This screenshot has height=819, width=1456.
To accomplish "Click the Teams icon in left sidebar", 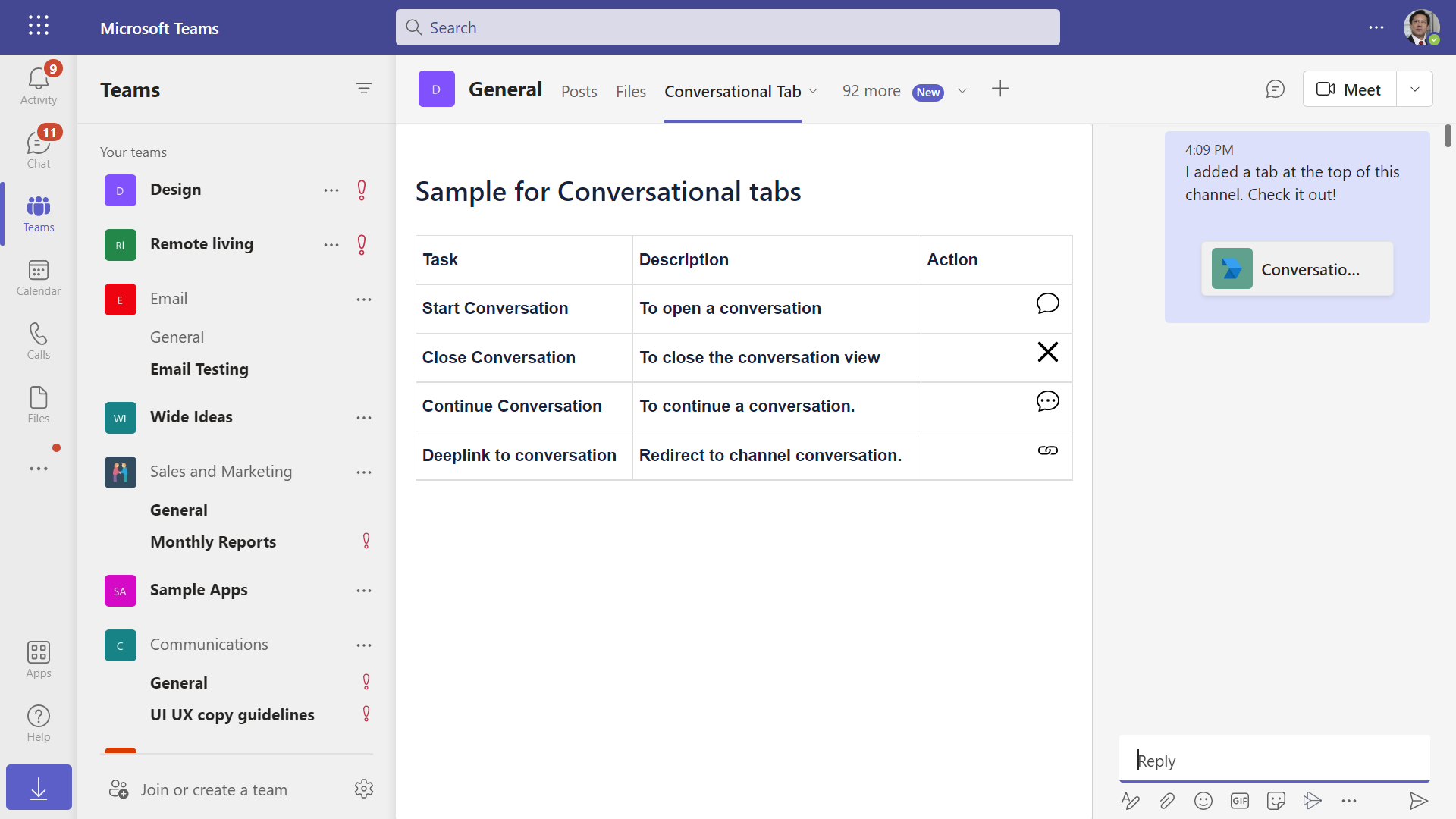I will click(38, 213).
